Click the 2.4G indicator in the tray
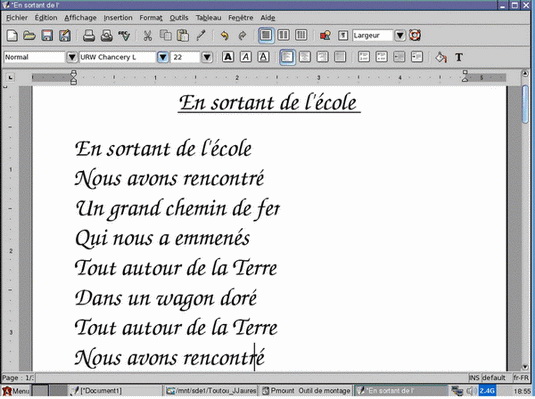The width and height of the screenshot is (535, 399). click(x=487, y=390)
